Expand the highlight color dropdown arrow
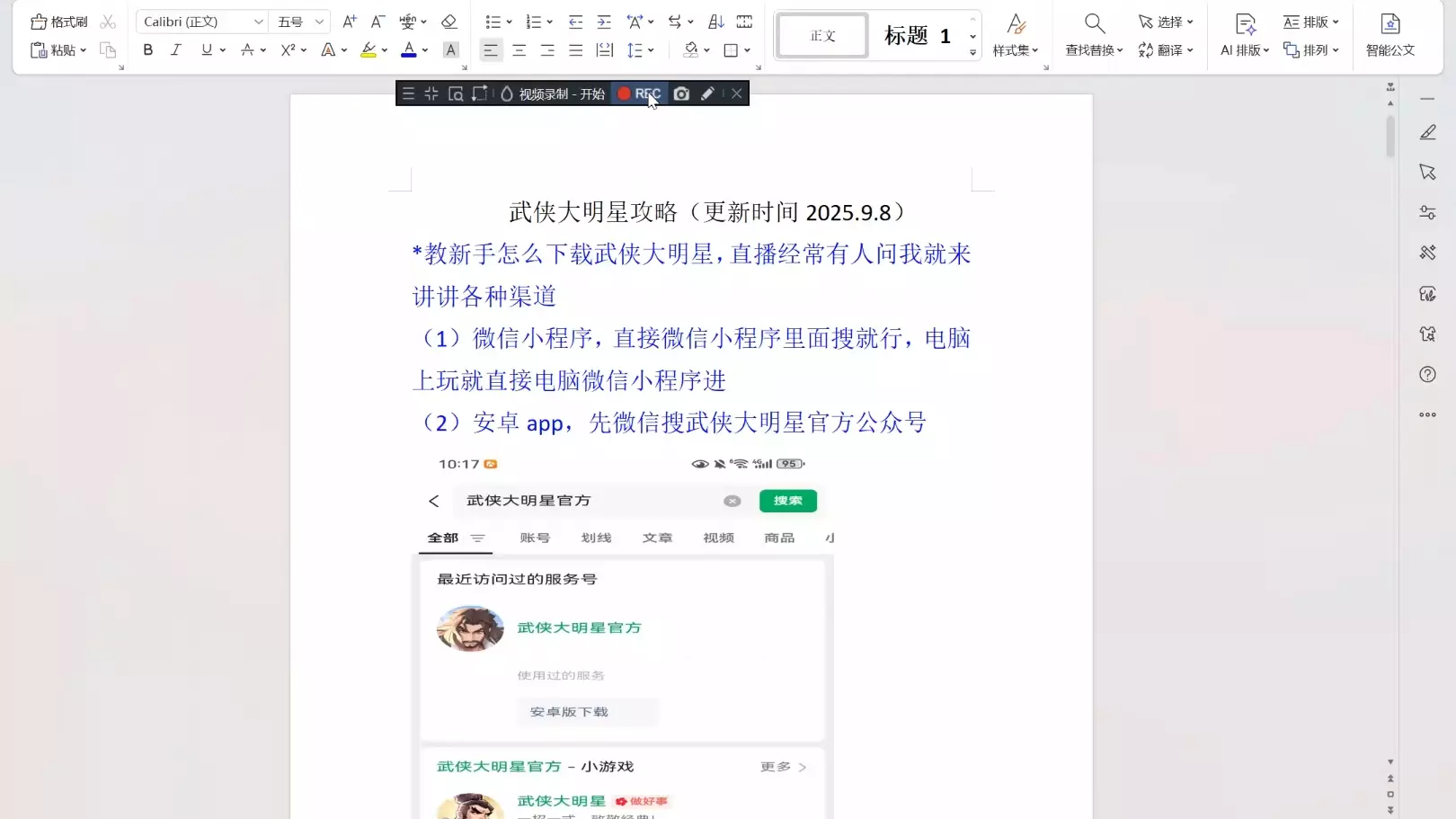The image size is (1456, 819). tap(385, 50)
